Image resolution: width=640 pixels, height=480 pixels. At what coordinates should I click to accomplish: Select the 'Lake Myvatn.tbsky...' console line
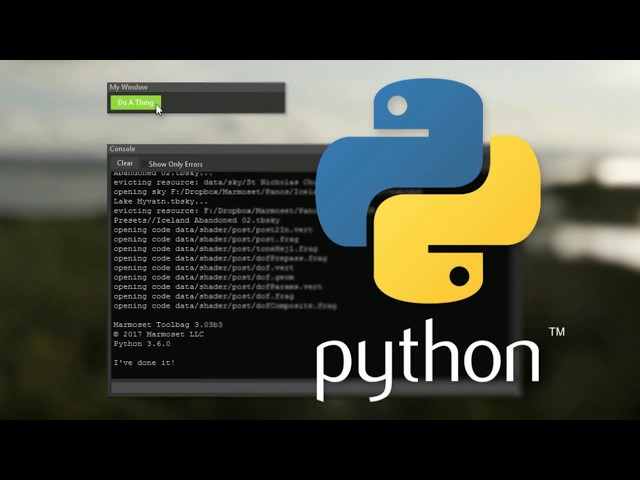pos(161,201)
